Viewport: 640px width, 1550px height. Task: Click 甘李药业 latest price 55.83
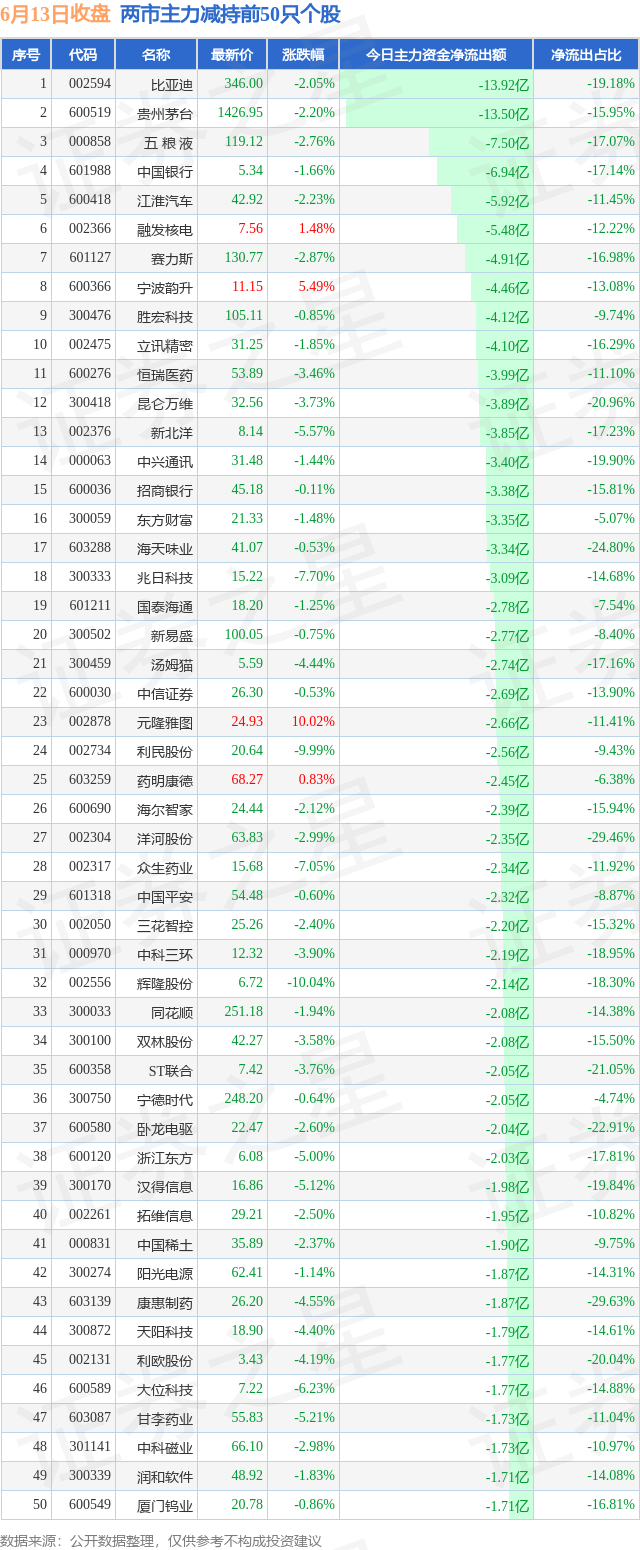click(x=247, y=1418)
